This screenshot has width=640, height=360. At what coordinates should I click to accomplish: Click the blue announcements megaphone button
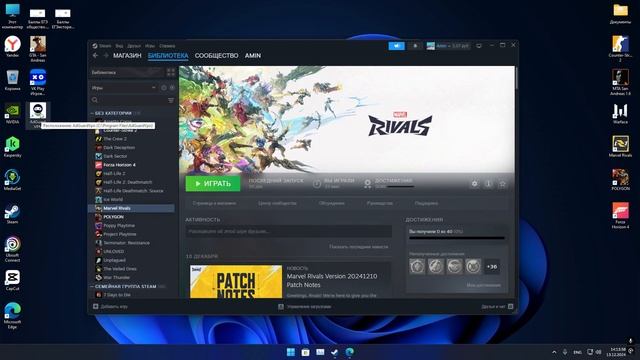[x=396, y=46]
